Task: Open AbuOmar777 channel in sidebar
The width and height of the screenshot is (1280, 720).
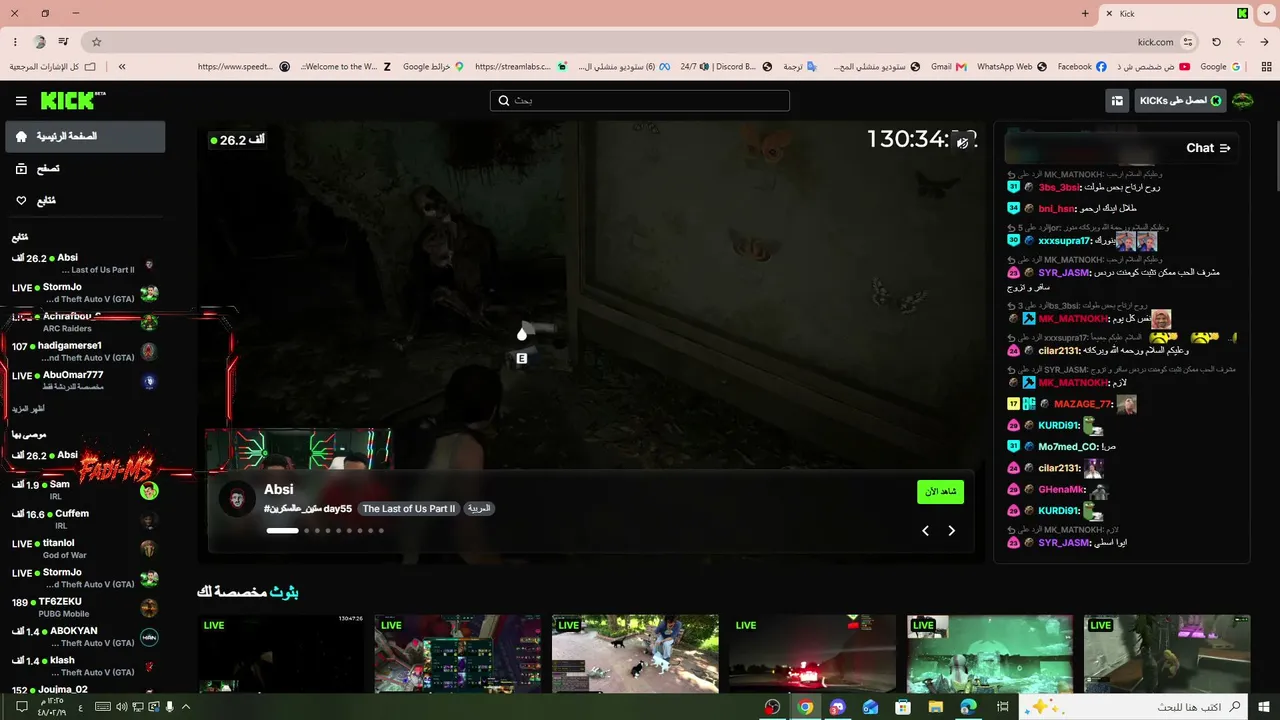Action: 85,381
